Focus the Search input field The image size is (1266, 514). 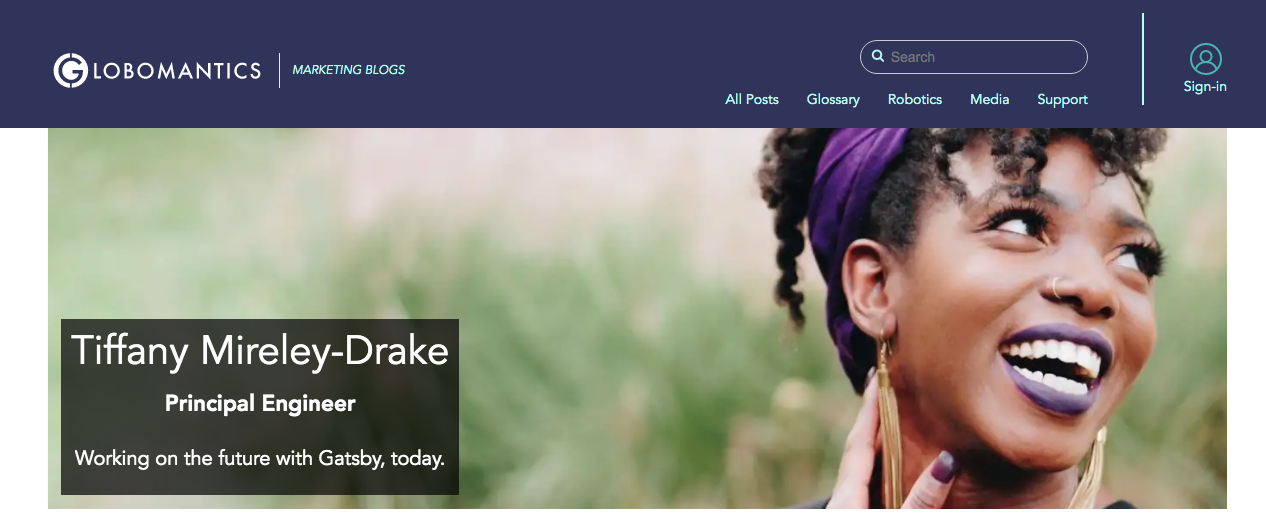(x=974, y=57)
